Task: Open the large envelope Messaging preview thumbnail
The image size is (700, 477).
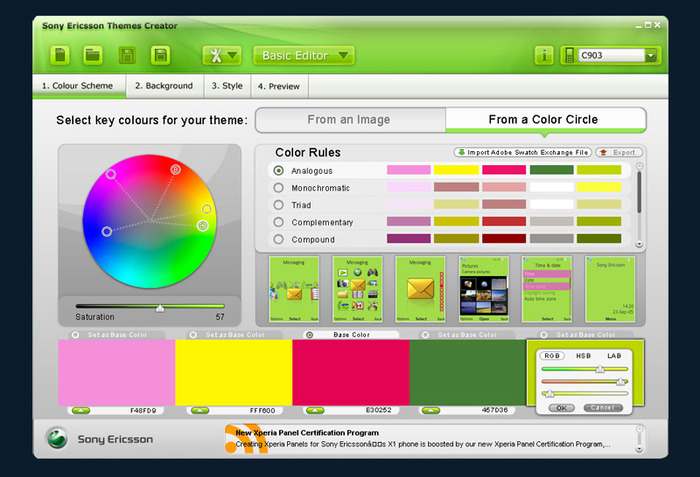Action: [421, 289]
